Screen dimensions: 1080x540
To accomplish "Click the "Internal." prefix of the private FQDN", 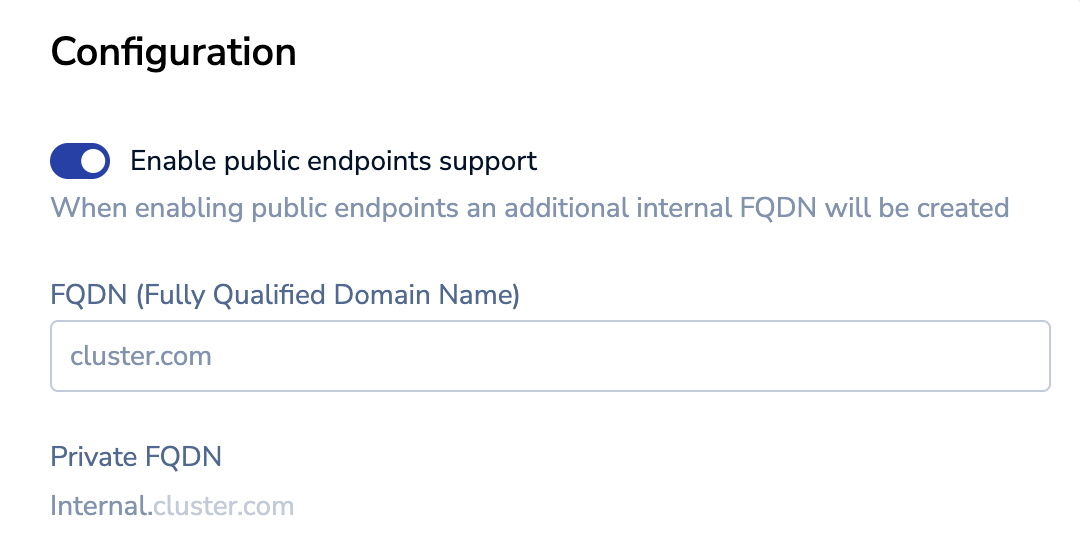I will (x=101, y=506).
